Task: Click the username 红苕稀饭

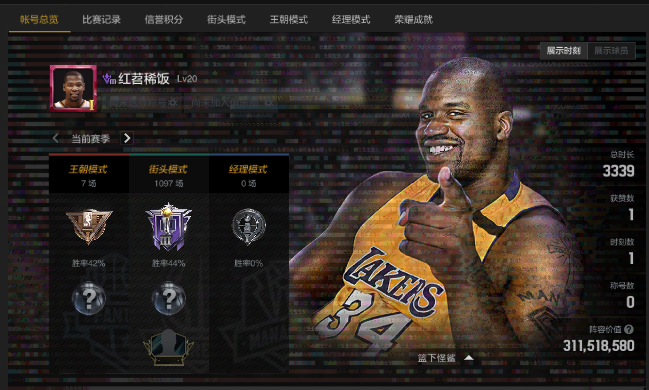Action: coord(144,78)
